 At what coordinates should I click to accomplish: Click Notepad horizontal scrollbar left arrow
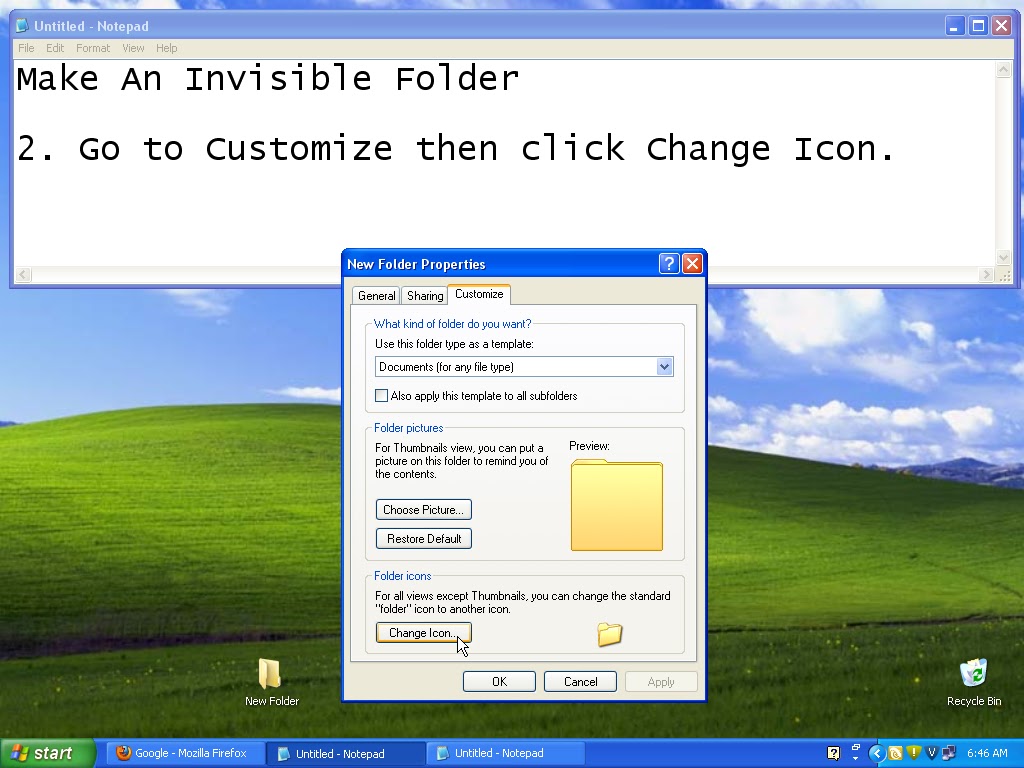(x=23, y=274)
